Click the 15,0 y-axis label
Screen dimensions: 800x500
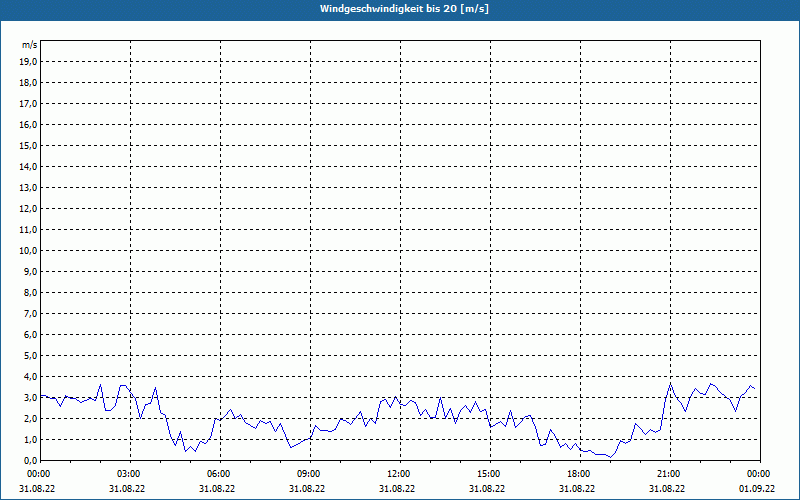pyautogui.click(x=29, y=145)
